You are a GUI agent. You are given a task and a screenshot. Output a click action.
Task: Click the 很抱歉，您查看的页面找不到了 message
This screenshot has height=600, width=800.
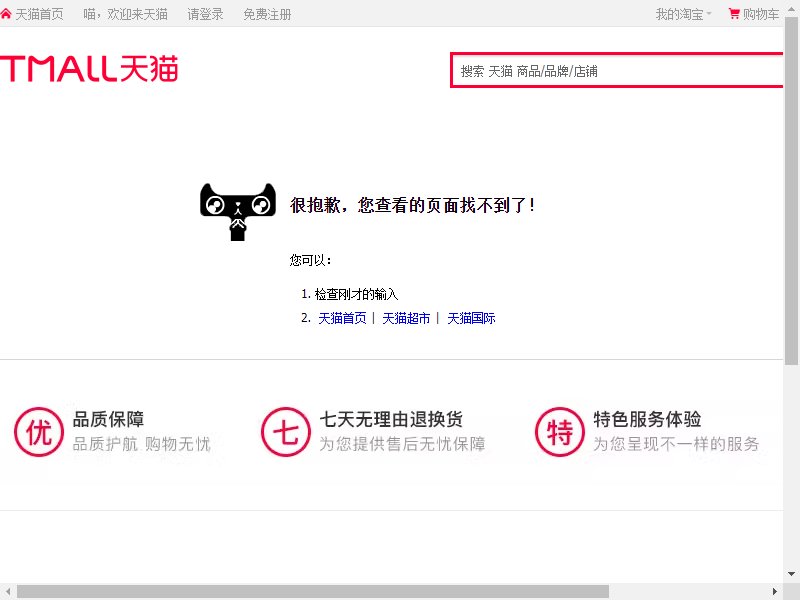(x=413, y=205)
